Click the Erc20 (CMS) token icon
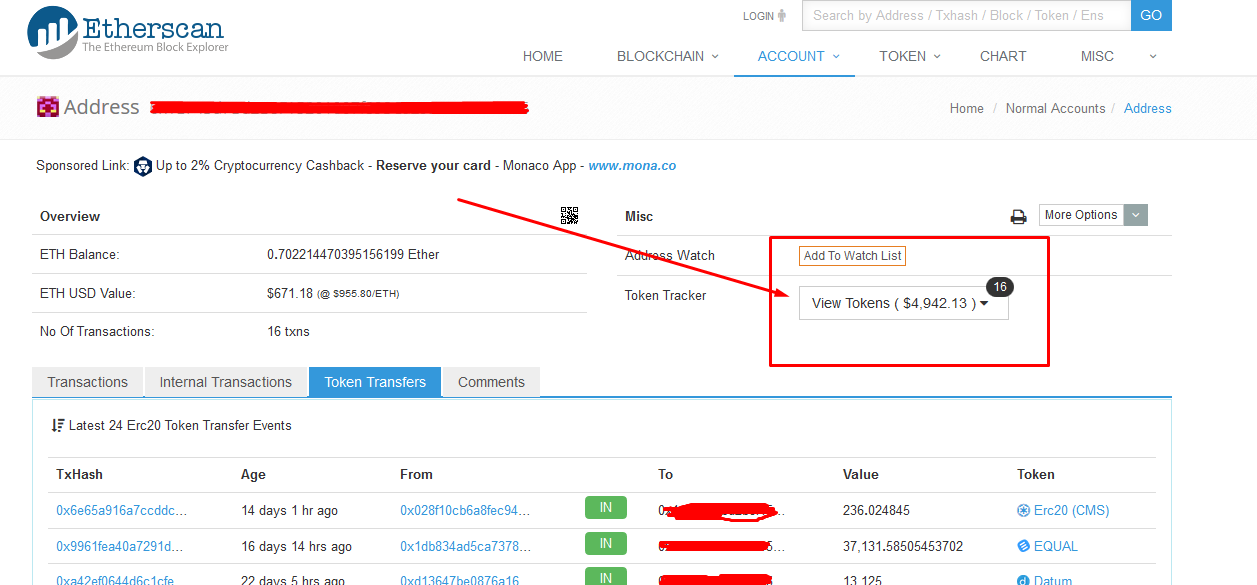The width and height of the screenshot is (1257, 585). point(1023,511)
